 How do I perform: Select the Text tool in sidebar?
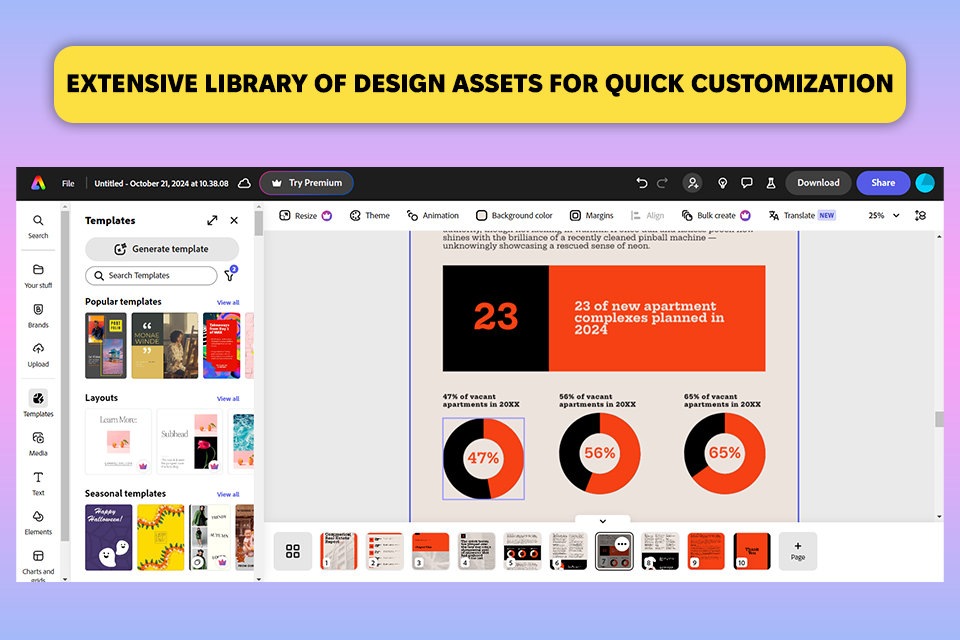pos(38,483)
